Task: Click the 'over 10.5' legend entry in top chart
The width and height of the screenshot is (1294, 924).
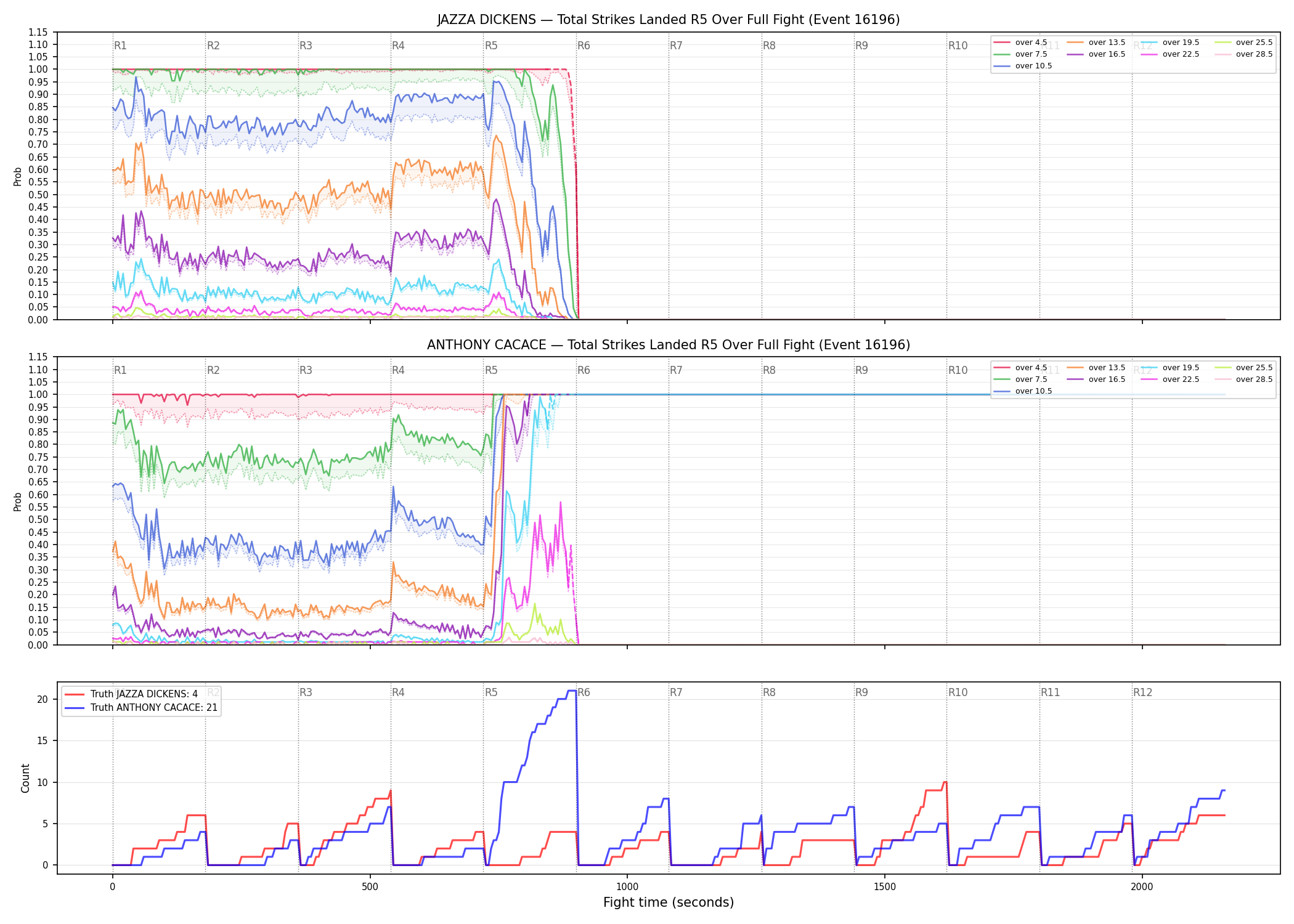Action: coord(1023,66)
